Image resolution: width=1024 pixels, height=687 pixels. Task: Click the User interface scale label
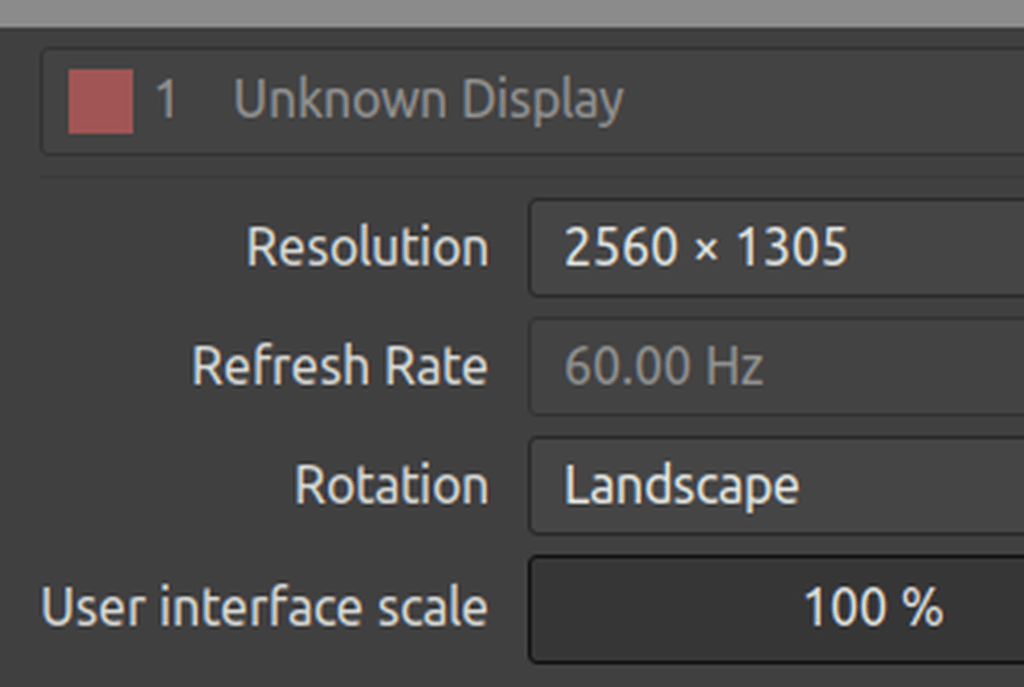(264, 608)
